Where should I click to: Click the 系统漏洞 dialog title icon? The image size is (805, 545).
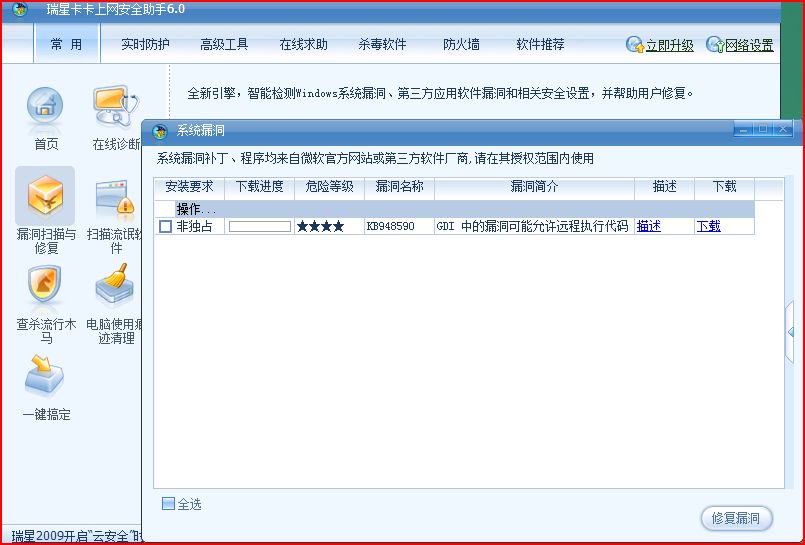coord(160,131)
